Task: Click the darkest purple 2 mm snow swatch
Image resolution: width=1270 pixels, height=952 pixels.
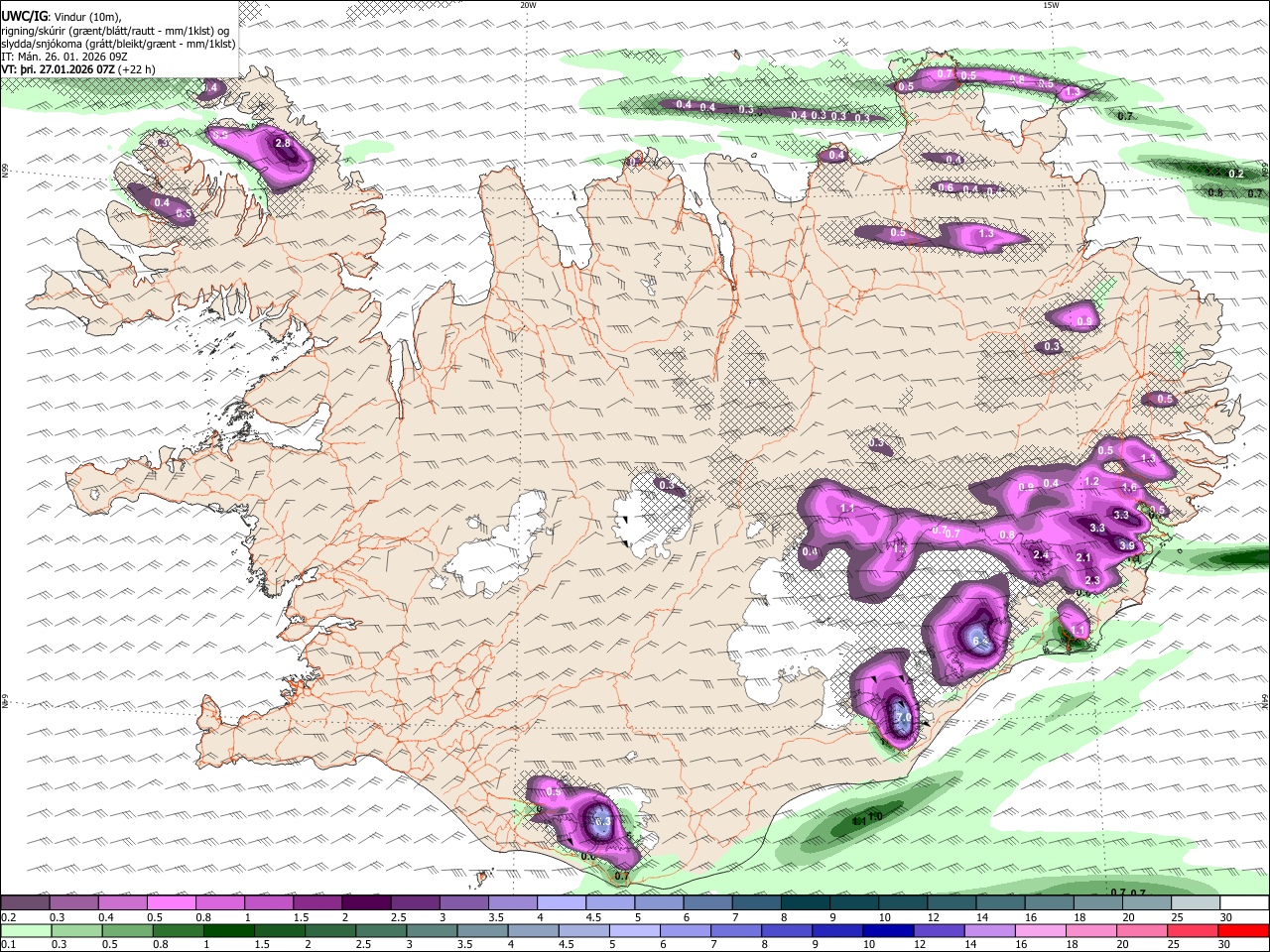Action: pos(365,903)
